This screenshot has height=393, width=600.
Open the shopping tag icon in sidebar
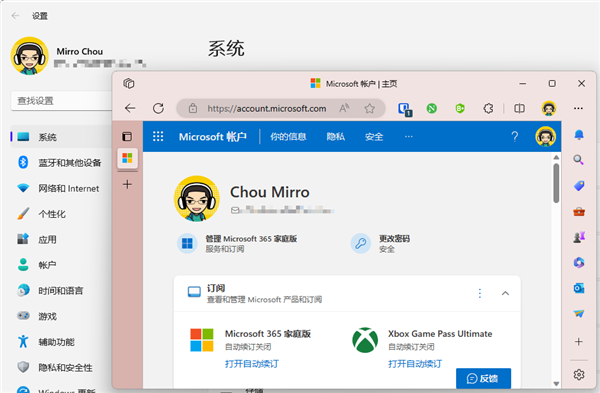pos(579,186)
